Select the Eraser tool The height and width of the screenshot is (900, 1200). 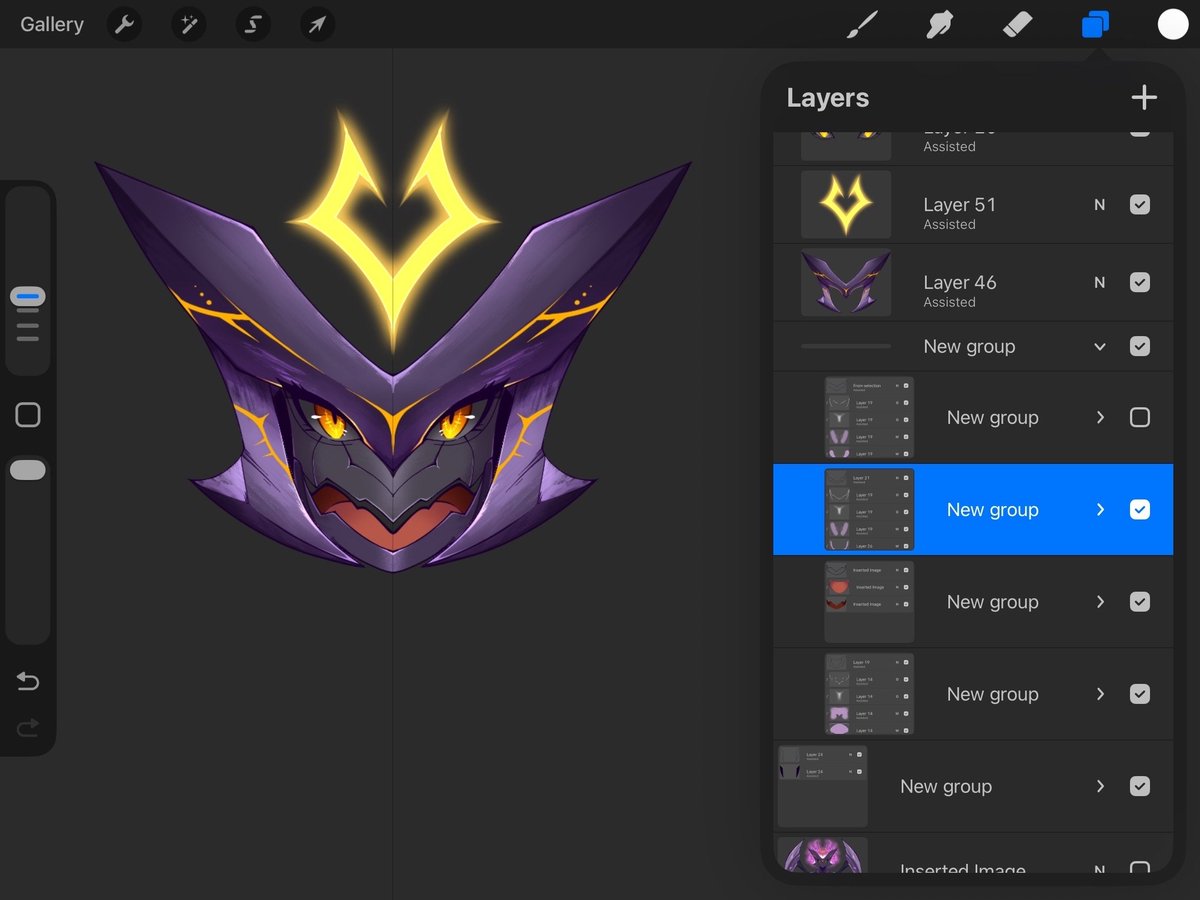click(x=1017, y=24)
